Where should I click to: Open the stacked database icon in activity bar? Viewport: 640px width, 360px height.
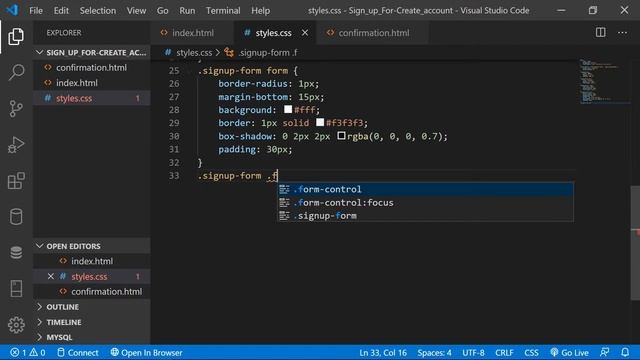pos(16,252)
